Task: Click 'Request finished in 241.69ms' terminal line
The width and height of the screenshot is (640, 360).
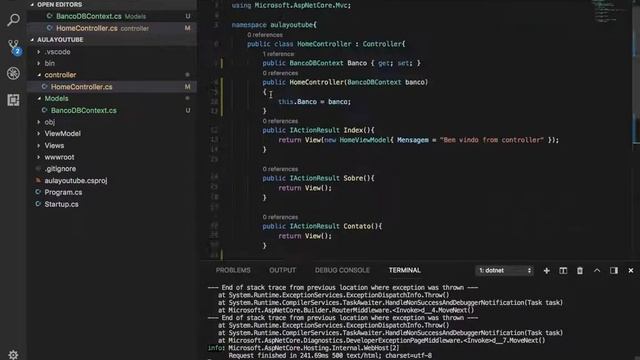Action: click(x=330, y=356)
